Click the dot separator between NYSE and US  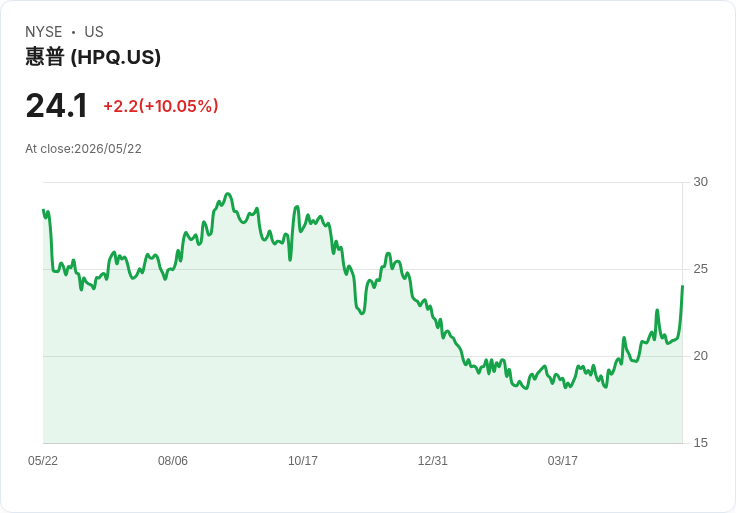click(x=73, y=32)
